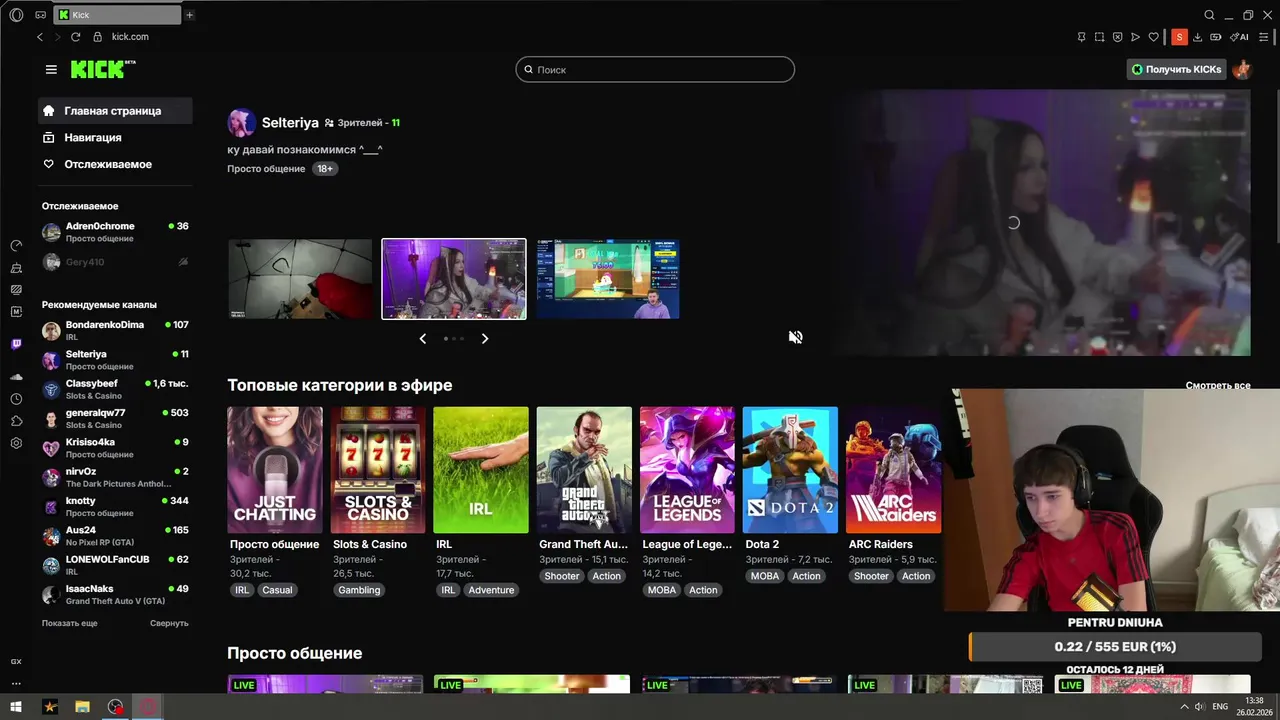Open the ARC Raiders category card
The width and height of the screenshot is (1280, 720).
coord(893,470)
